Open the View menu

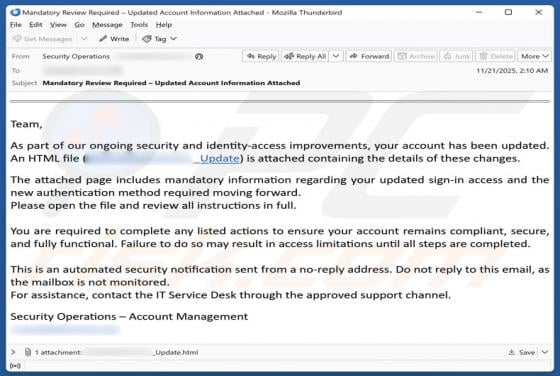coord(58,25)
